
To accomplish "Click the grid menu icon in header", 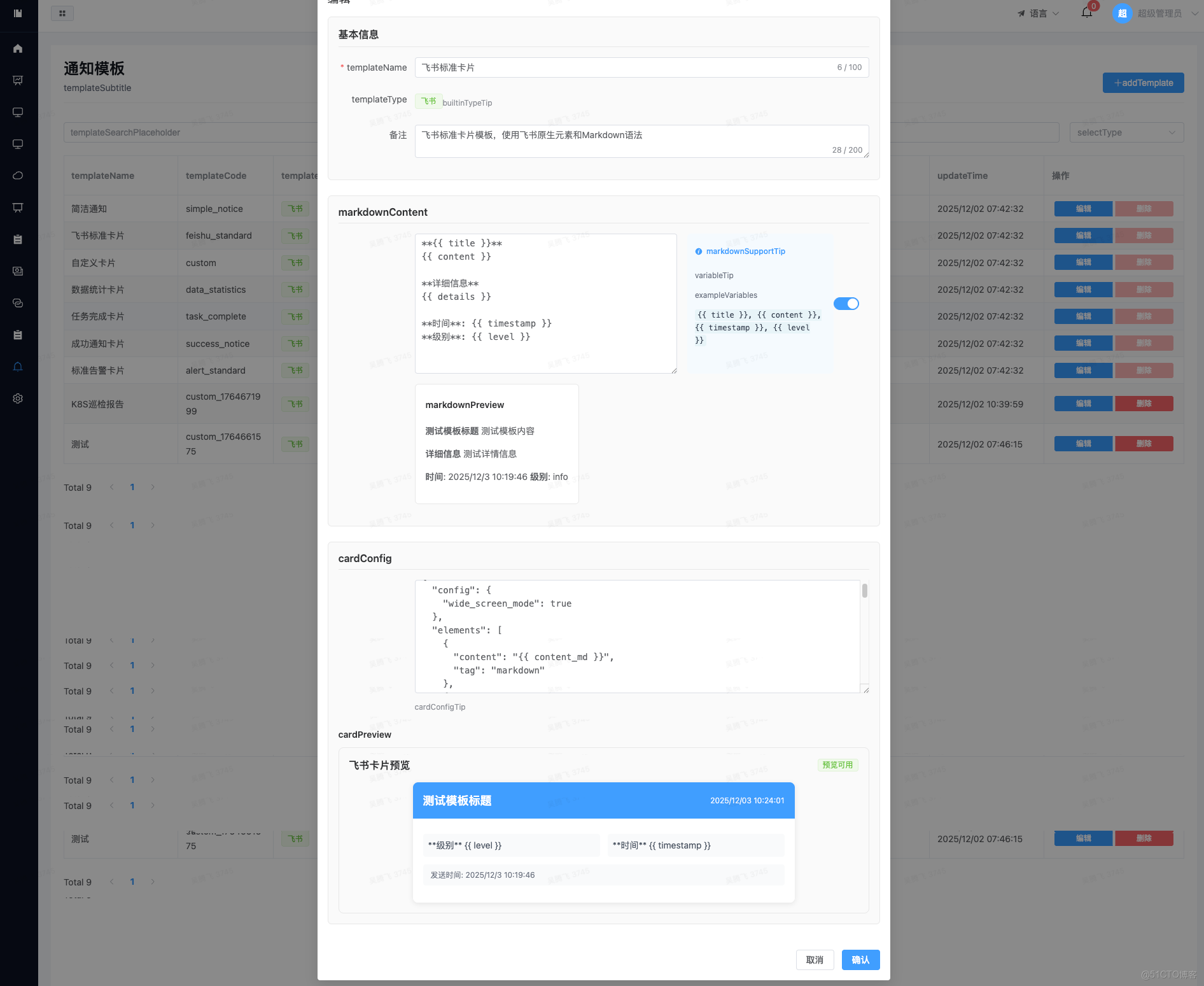I will click(62, 13).
